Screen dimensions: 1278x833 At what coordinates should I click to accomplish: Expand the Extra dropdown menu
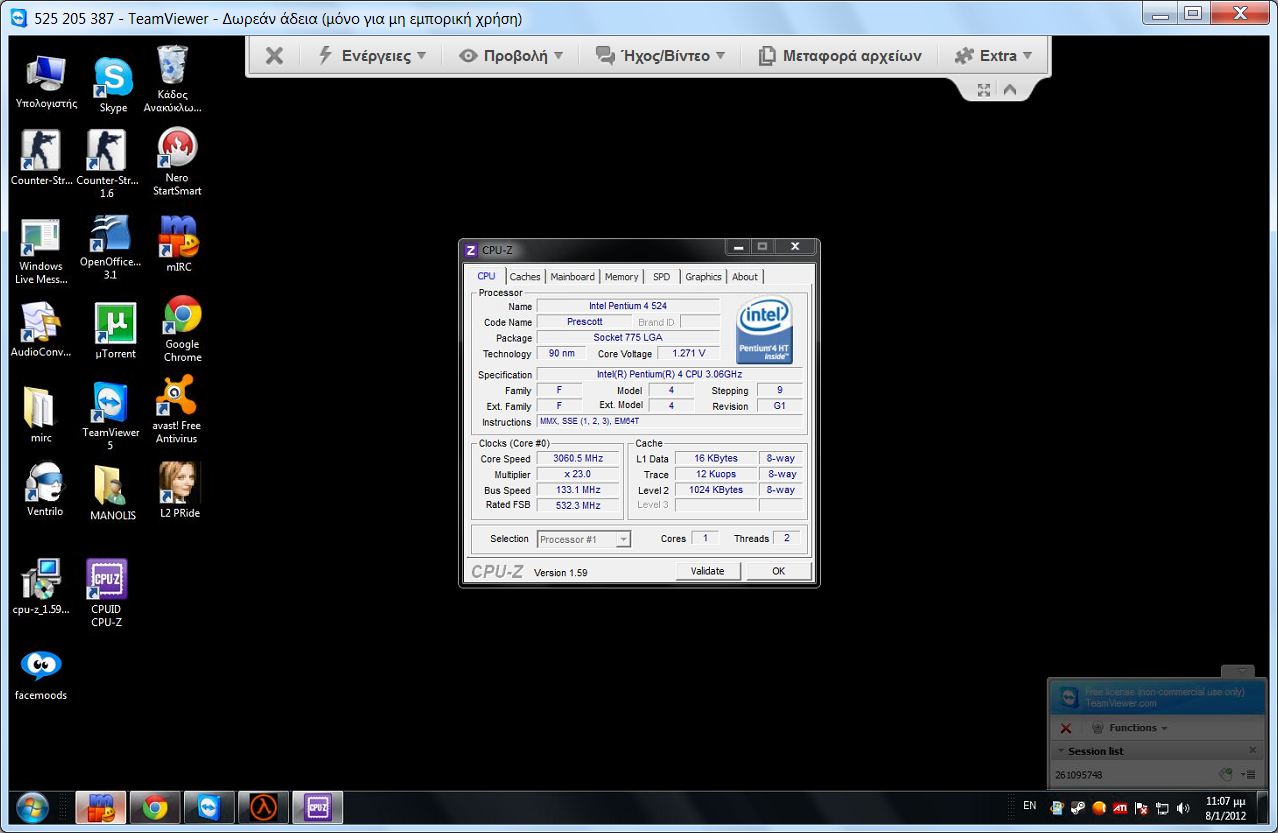pyautogui.click(x=994, y=56)
